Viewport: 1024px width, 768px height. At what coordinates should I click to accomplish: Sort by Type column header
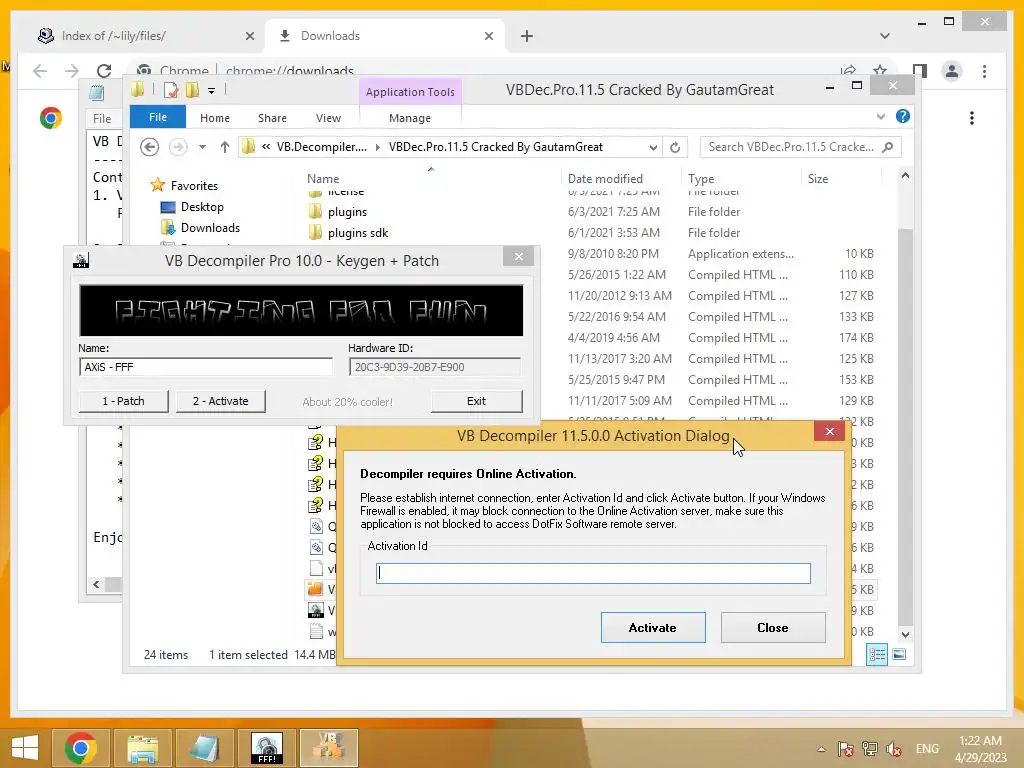[x=701, y=179]
